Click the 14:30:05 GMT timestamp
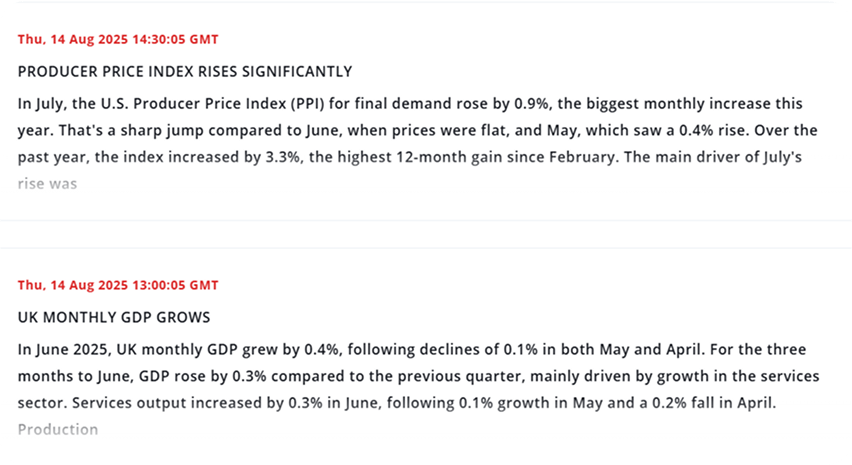This screenshot has height=465, width=852. click(x=118, y=39)
